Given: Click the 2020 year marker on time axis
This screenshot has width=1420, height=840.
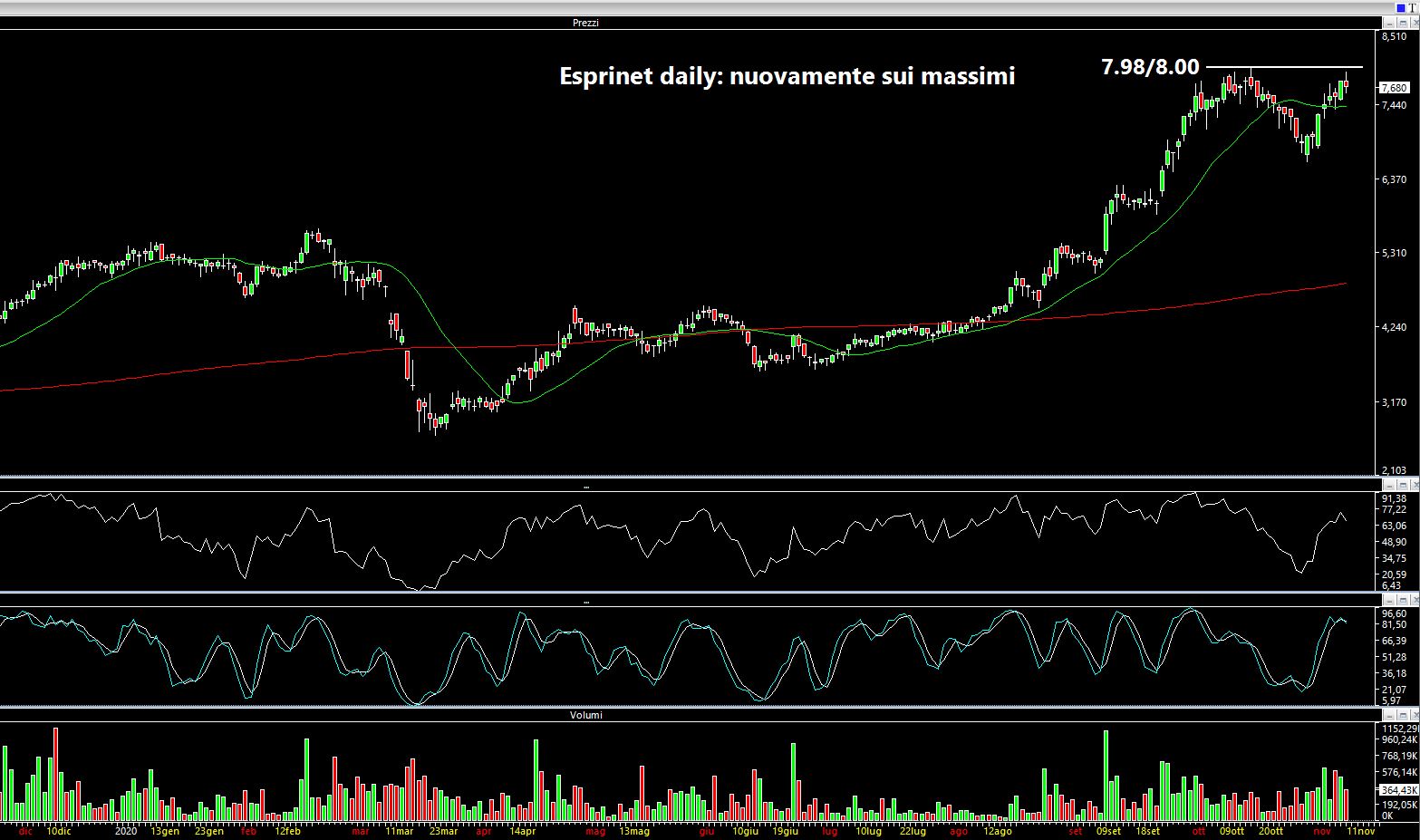Looking at the screenshot, I should [x=127, y=830].
